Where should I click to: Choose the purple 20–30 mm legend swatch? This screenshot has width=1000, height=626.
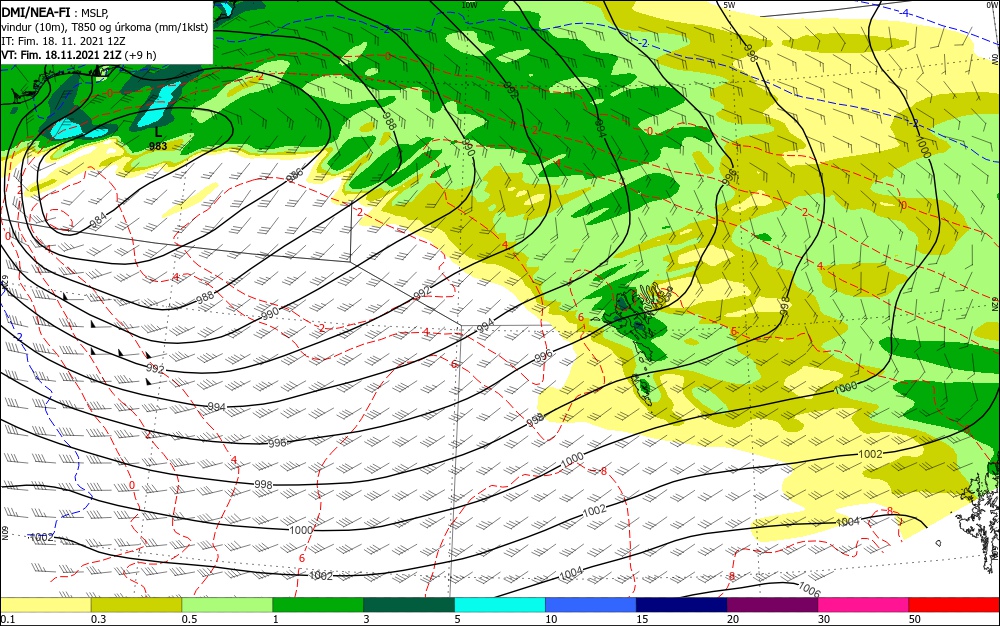click(x=772, y=605)
